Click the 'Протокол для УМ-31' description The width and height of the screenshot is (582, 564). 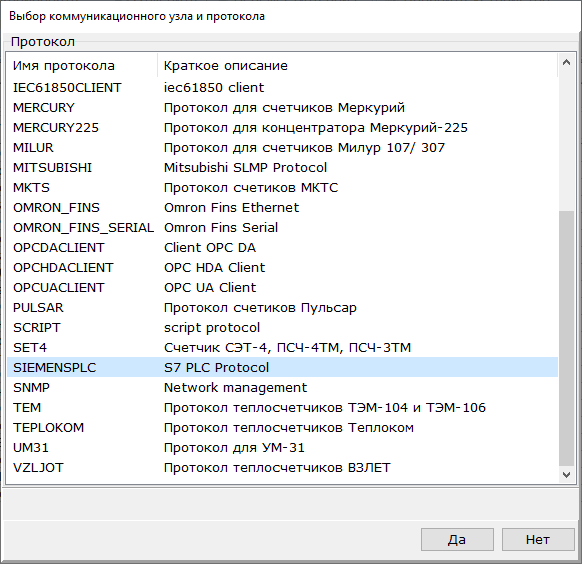(234, 448)
